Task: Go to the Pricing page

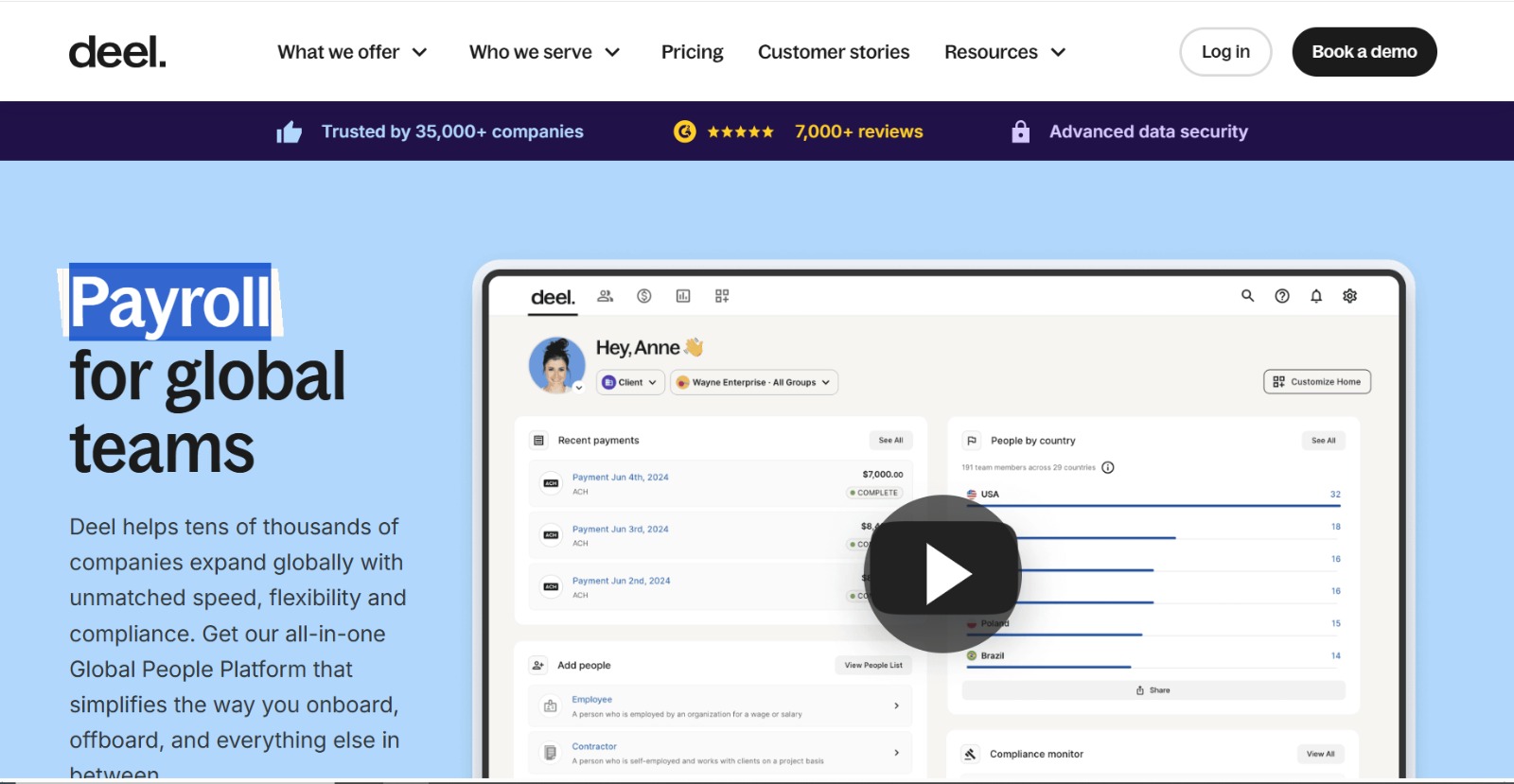Action: (692, 52)
